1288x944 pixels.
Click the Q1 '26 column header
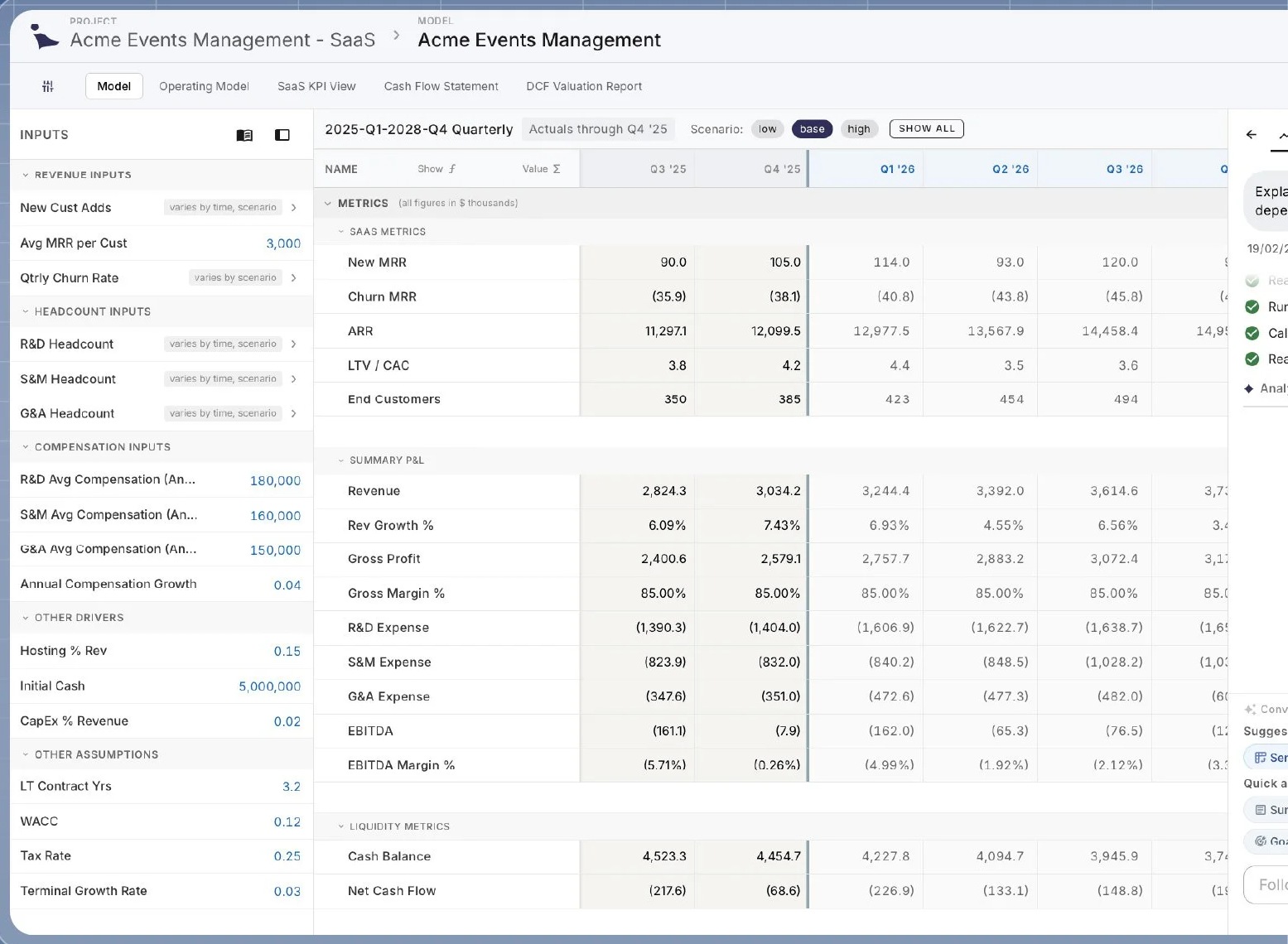point(897,169)
